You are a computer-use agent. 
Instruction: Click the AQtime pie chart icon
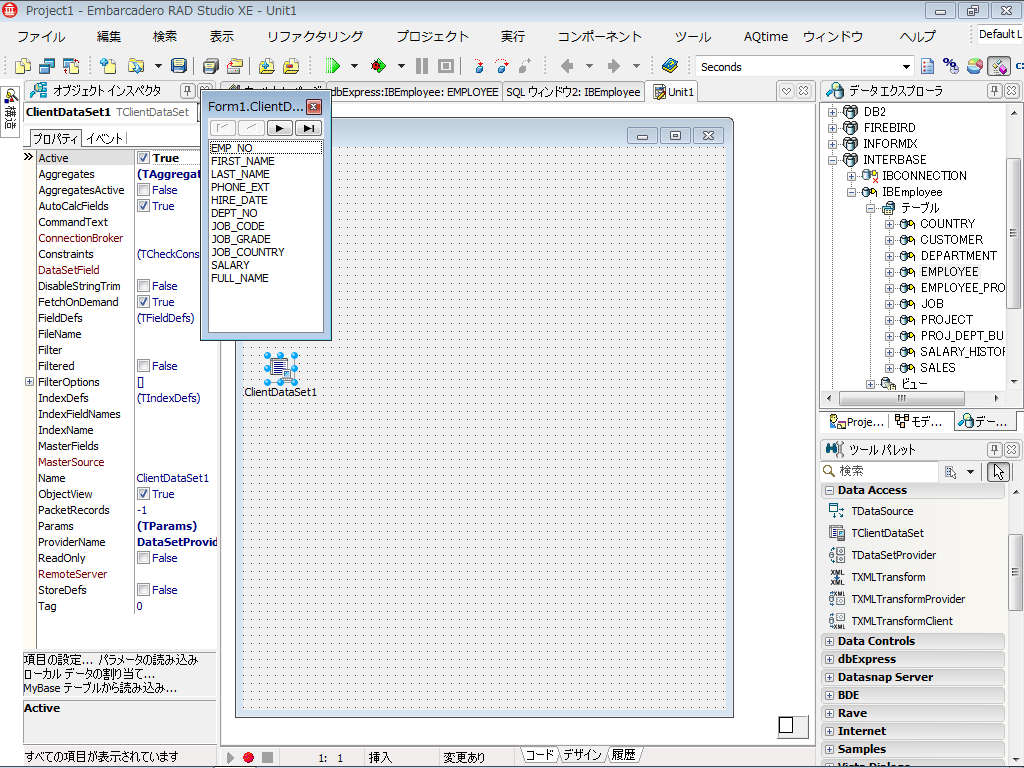(x=974, y=66)
